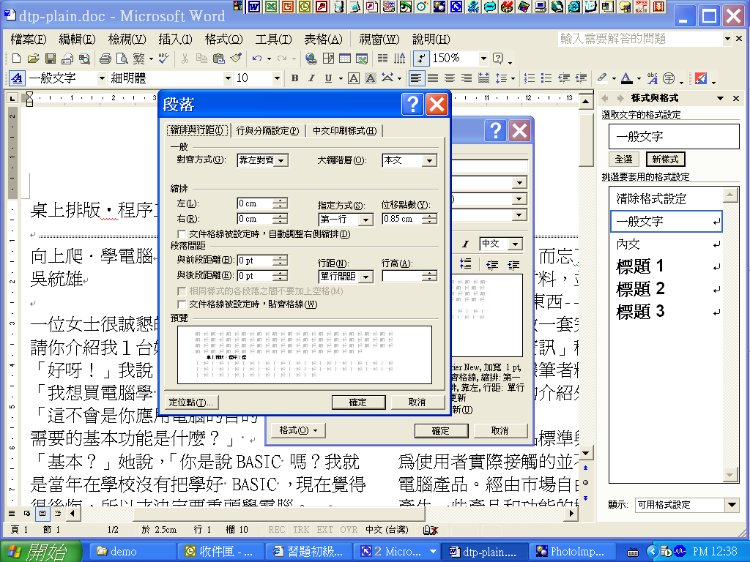Switch to the 中文印刷樣式 tab
The image size is (750, 562).
(x=344, y=131)
